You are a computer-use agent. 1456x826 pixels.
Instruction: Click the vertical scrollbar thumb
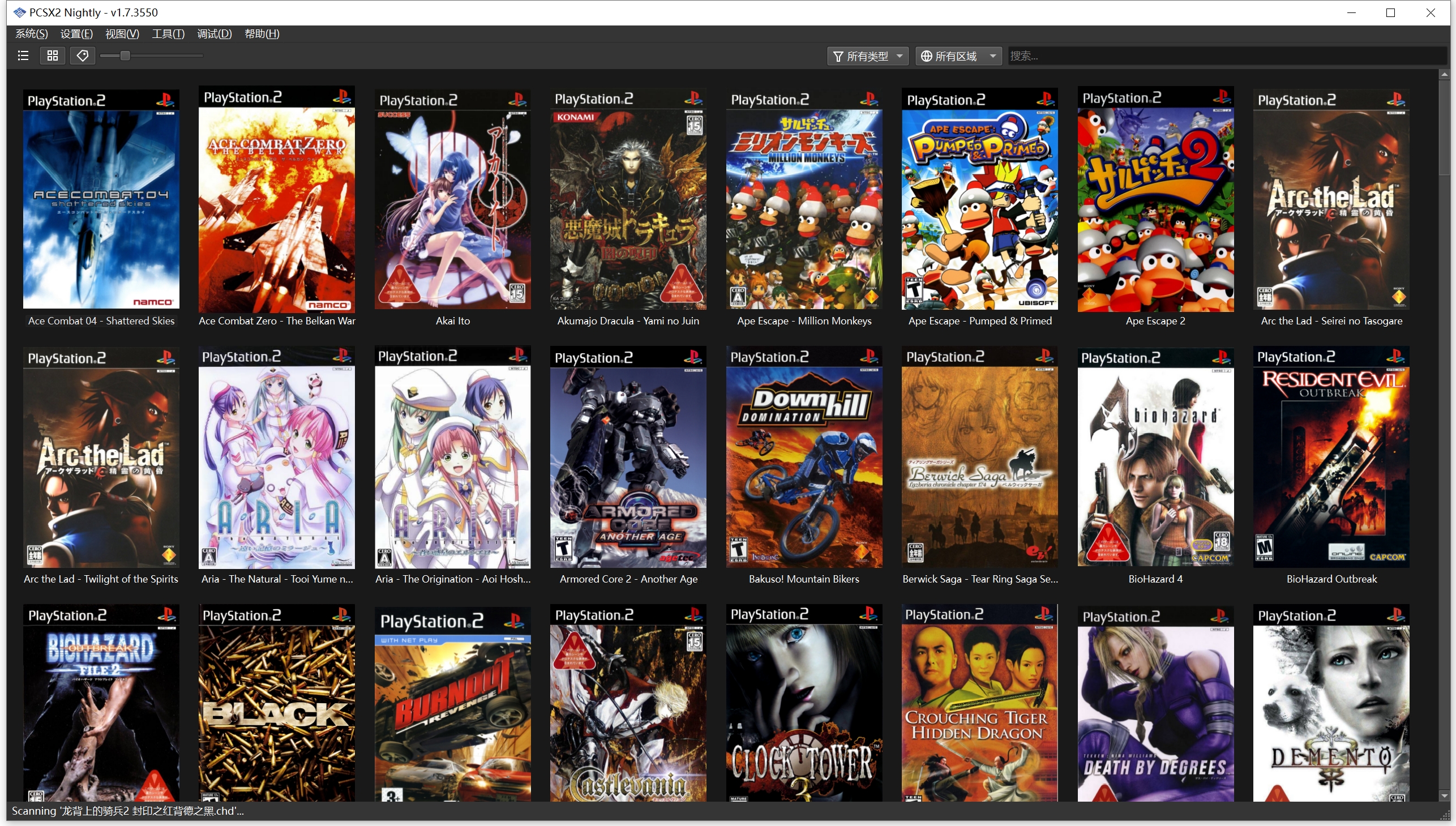(x=1445, y=127)
